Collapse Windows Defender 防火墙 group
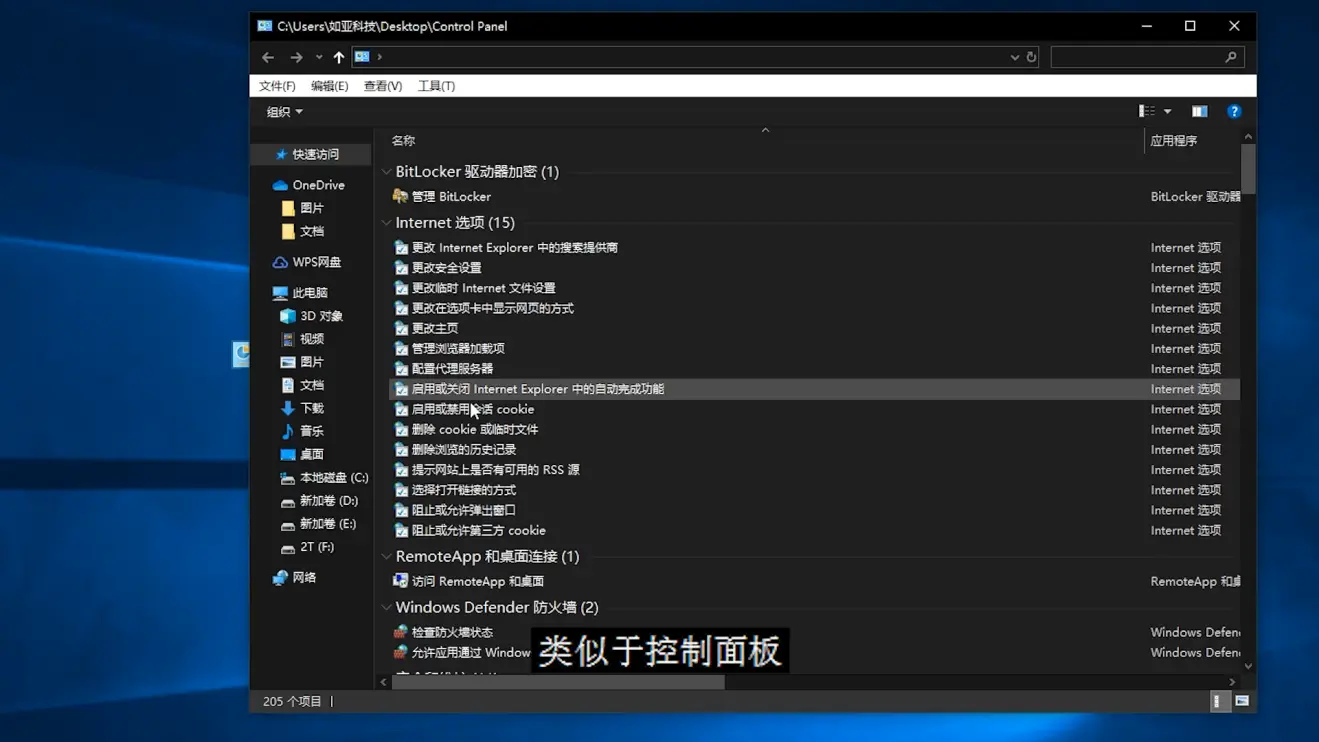The height and width of the screenshot is (742, 1319). (387, 608)
